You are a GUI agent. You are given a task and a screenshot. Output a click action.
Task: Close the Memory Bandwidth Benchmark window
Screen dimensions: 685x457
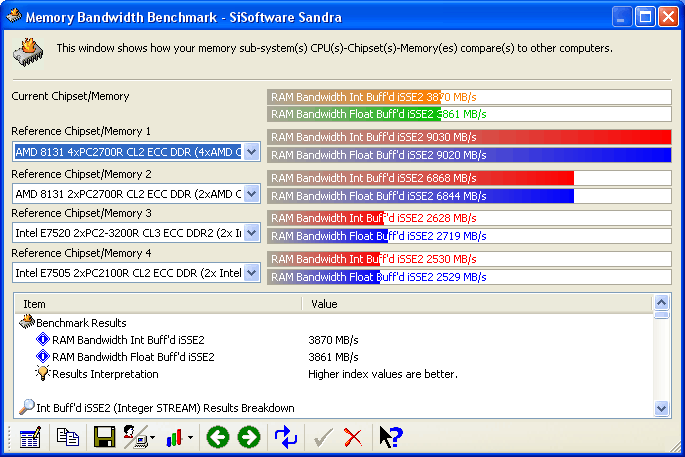point(668,17)
